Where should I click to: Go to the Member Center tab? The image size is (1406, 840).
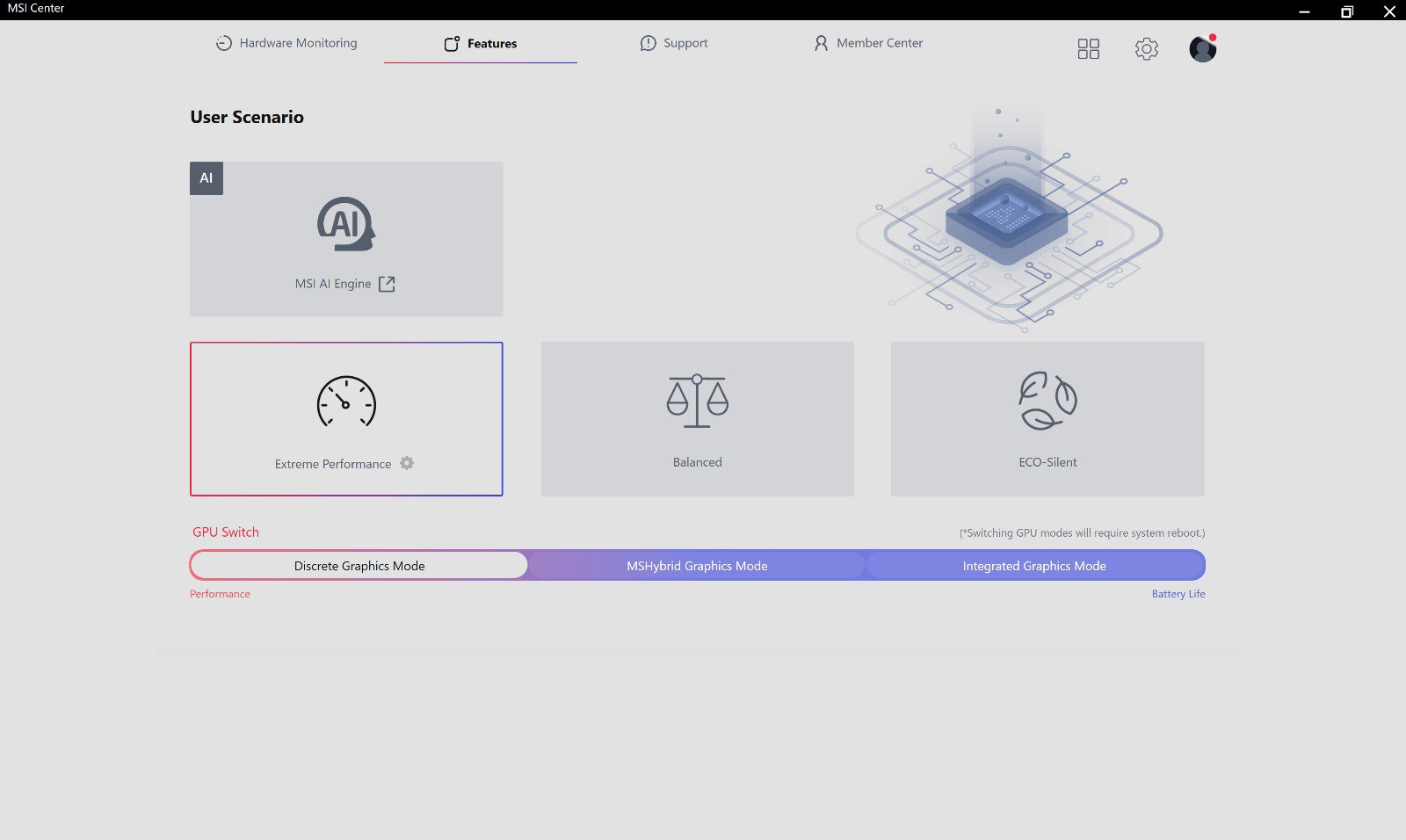[x=868, y=43]
